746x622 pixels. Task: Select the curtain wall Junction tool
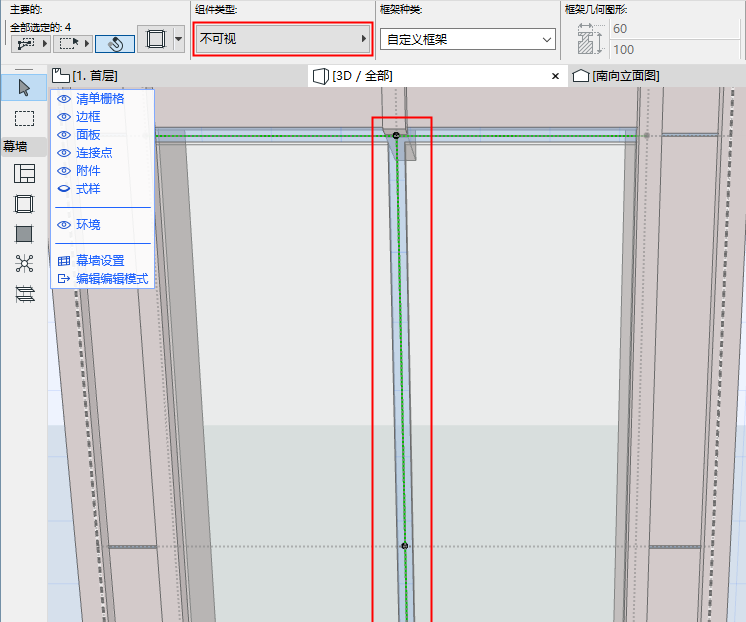[24, 263]
